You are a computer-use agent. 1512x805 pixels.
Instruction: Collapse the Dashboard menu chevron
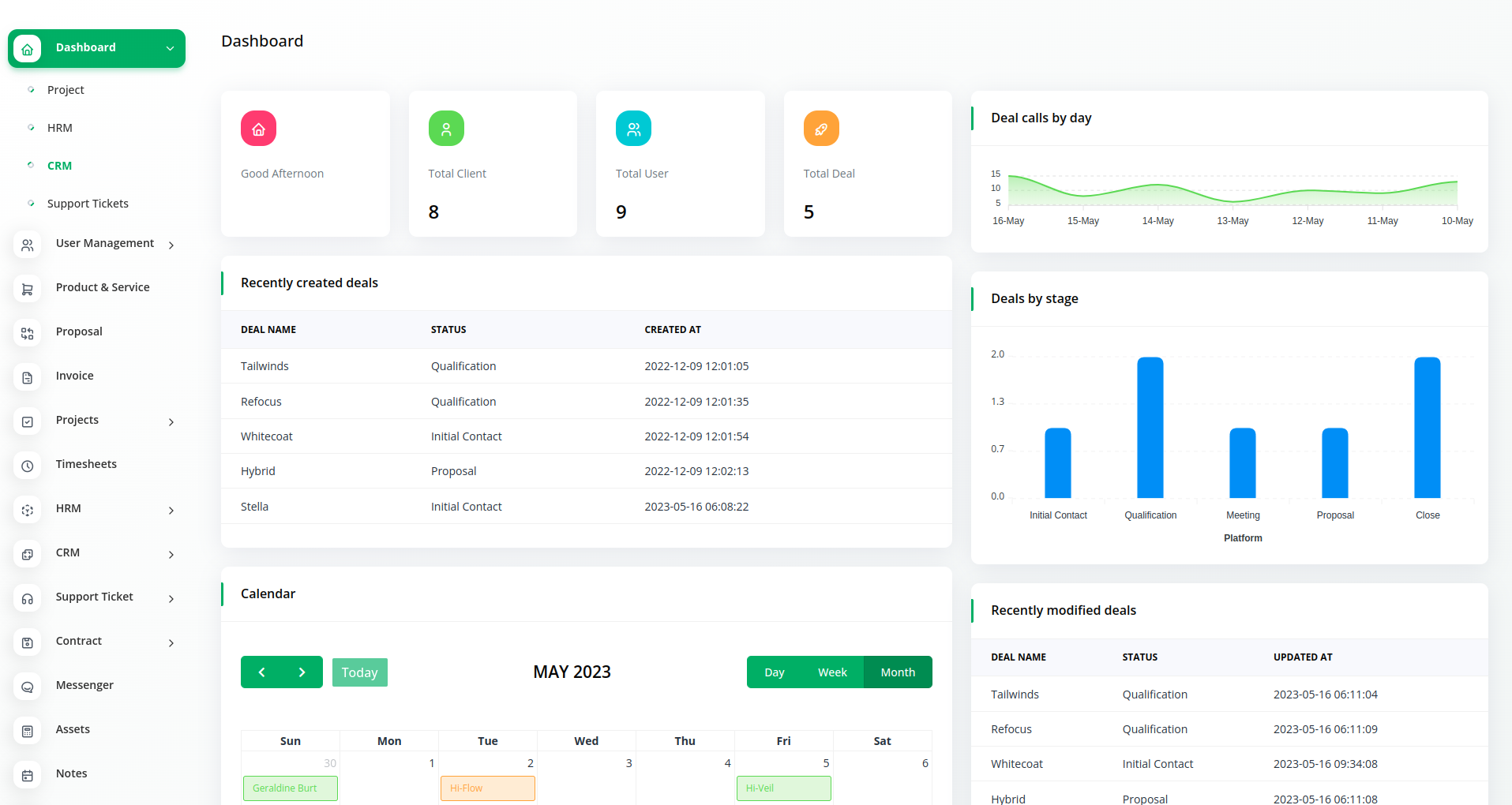click(170, 48)
